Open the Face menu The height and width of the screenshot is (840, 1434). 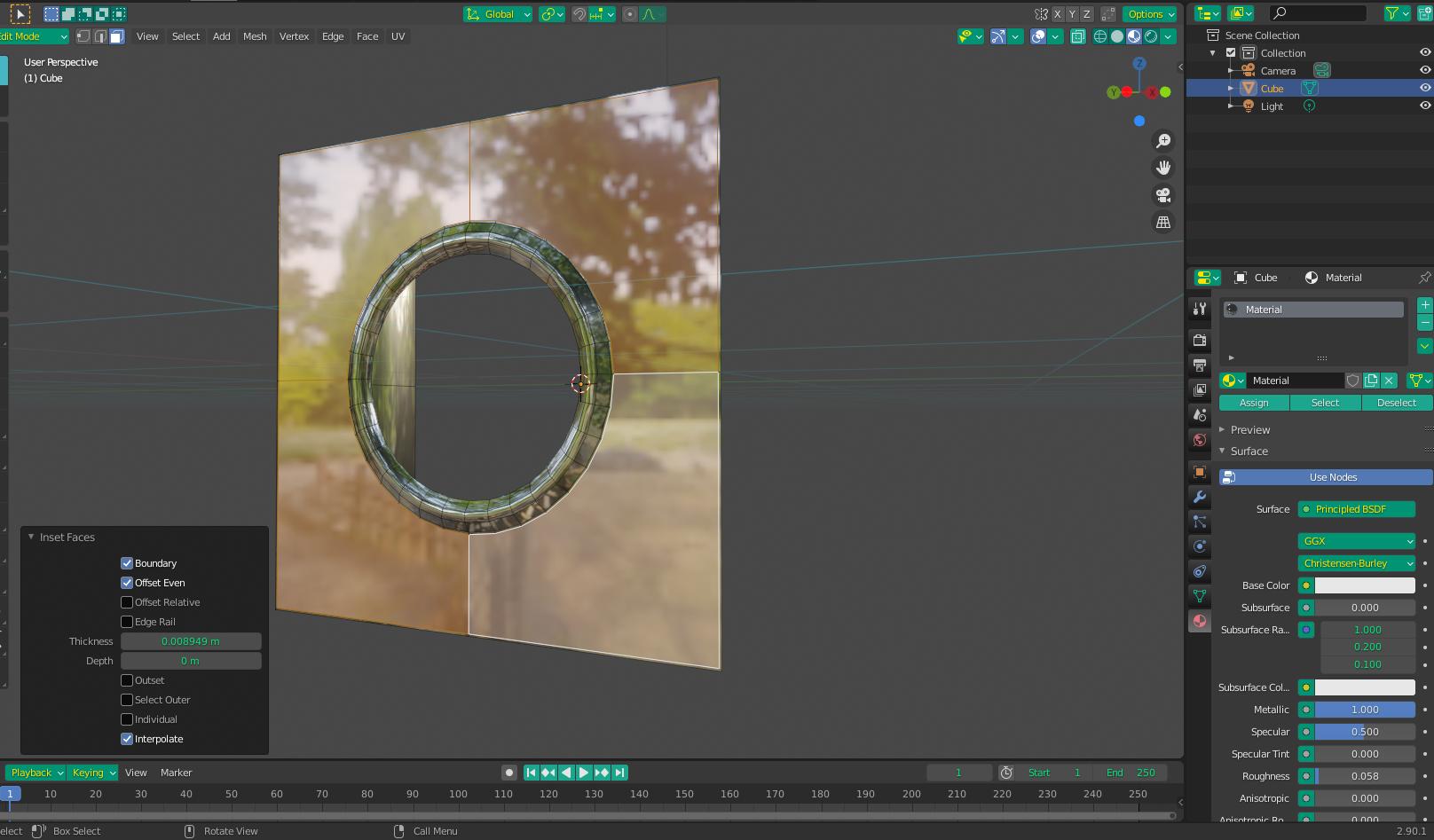tap(367, 36)
